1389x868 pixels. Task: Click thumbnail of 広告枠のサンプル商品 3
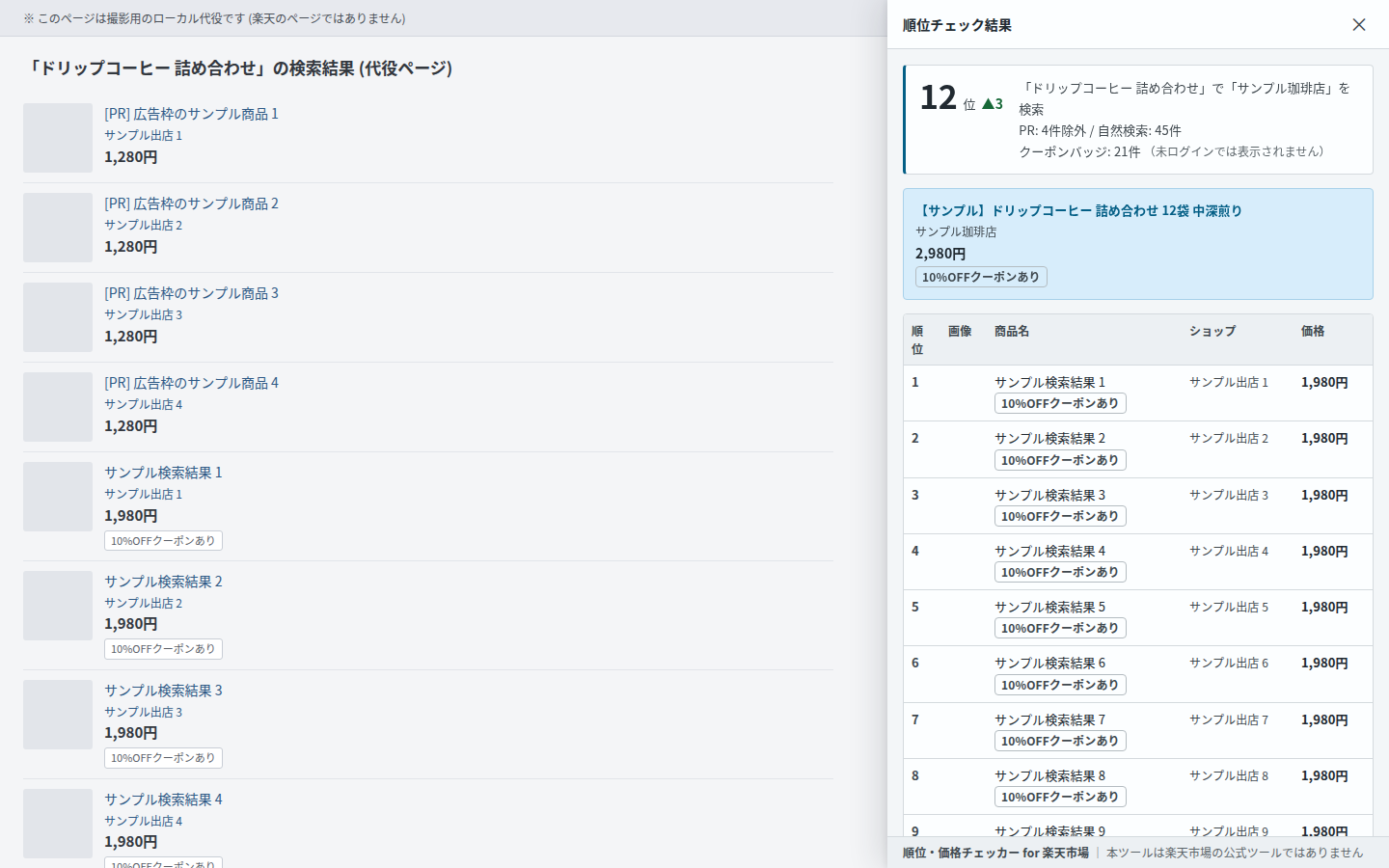pos(58,317)
